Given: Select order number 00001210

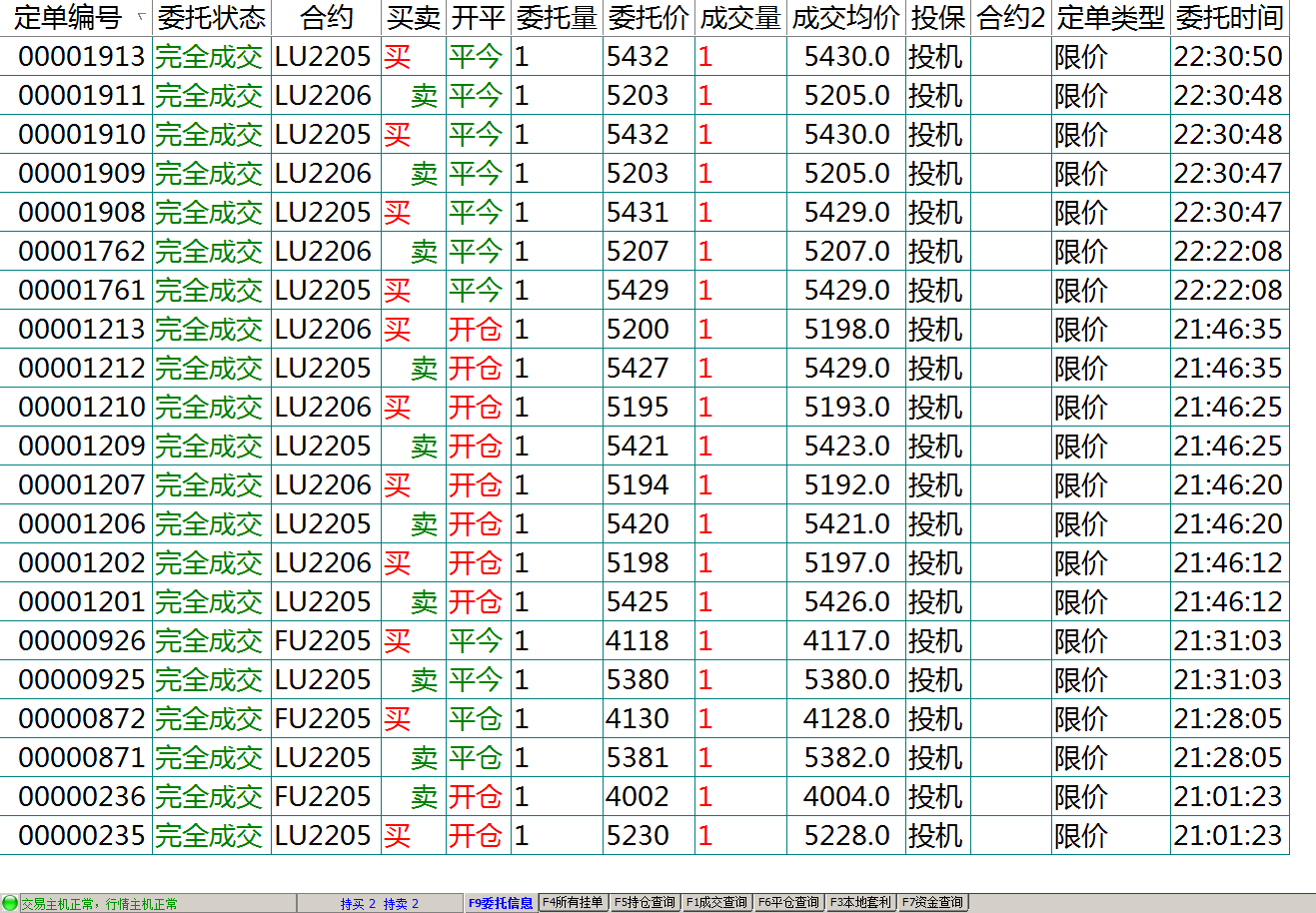Looking at the screenshot, I should [x=82, y=408].
